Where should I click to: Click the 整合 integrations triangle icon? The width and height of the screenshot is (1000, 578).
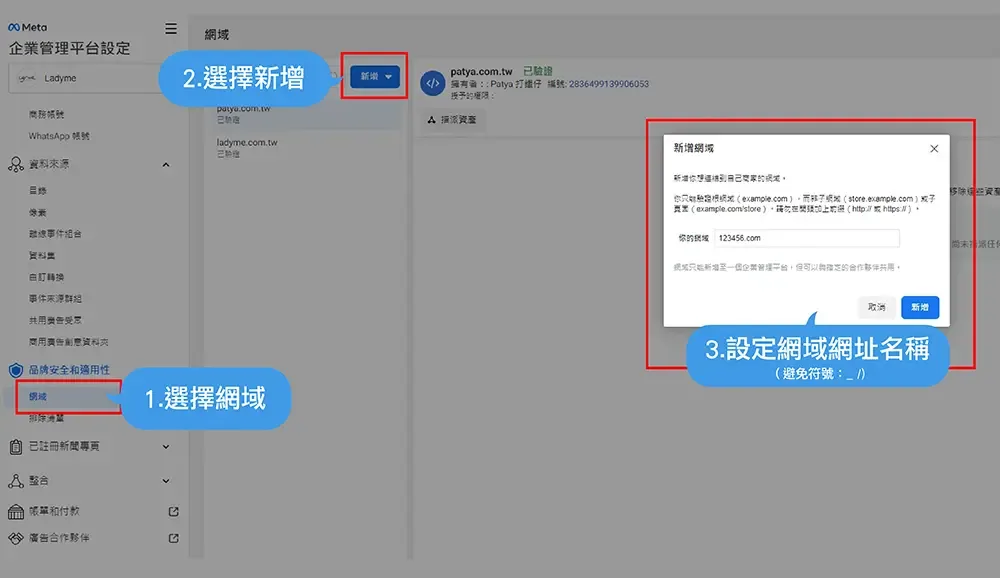[x=16, y=480]
